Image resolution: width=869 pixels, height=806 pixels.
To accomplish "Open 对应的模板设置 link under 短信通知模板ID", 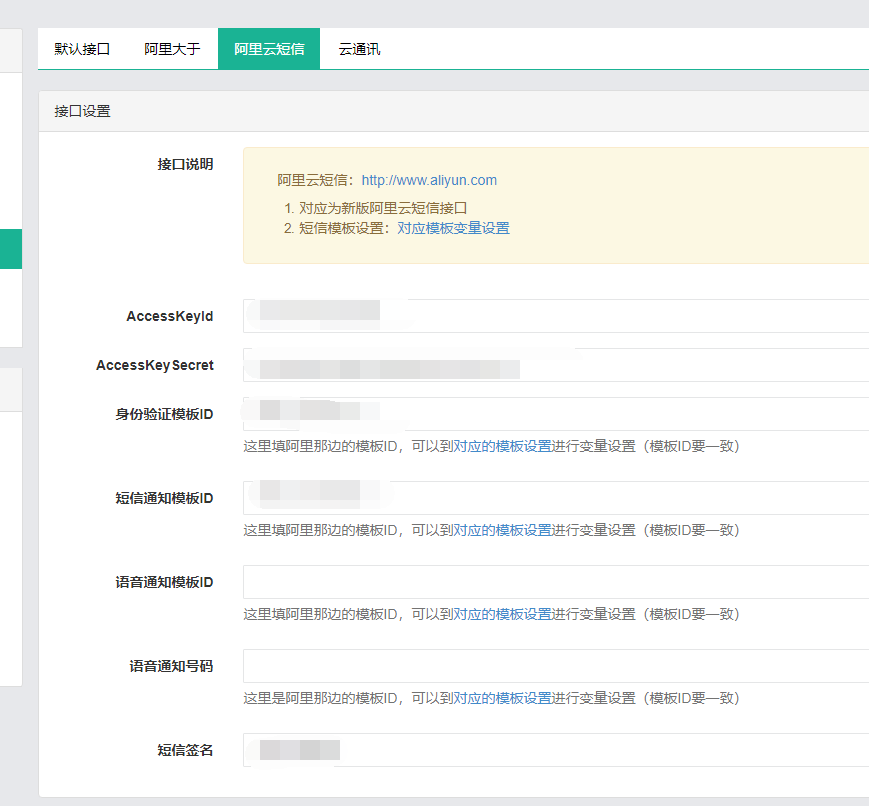I will click(502, 530).
